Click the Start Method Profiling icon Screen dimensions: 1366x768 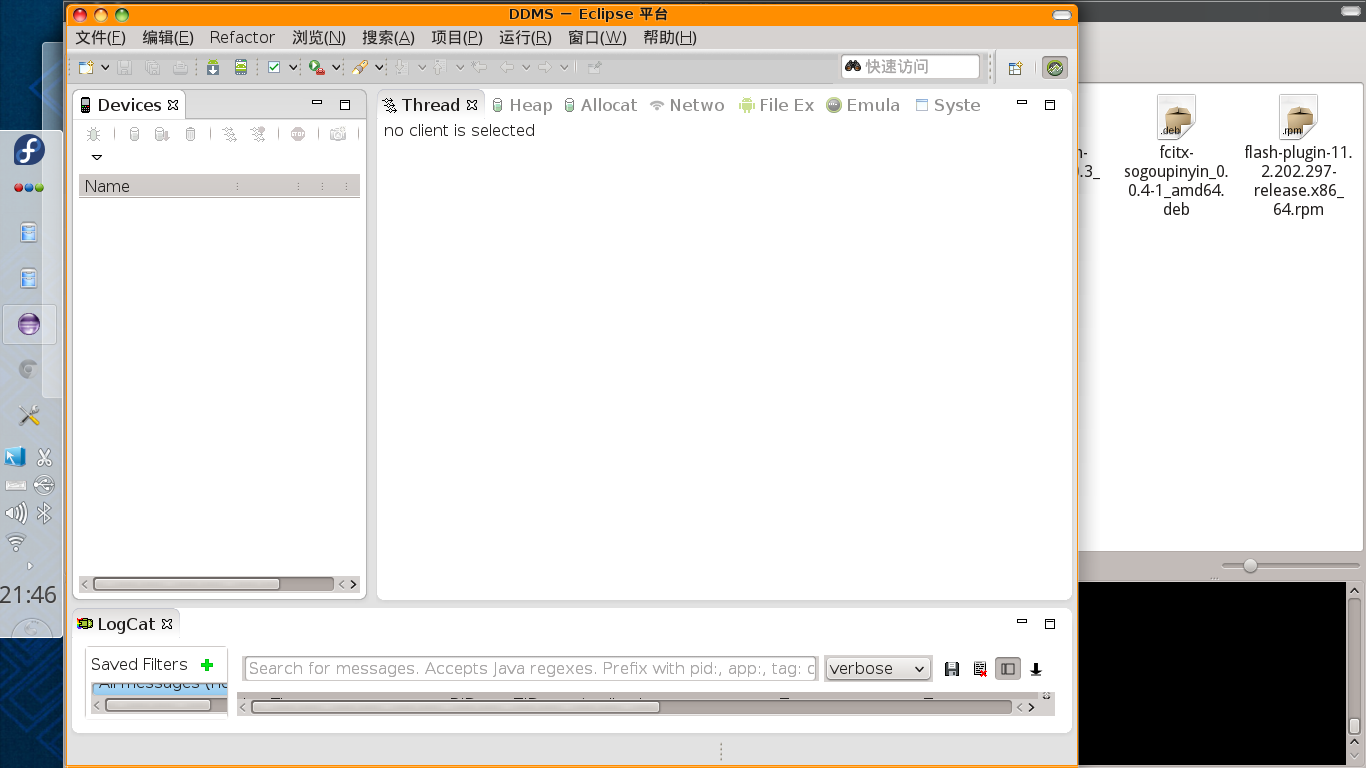click(x=258, y=134)
